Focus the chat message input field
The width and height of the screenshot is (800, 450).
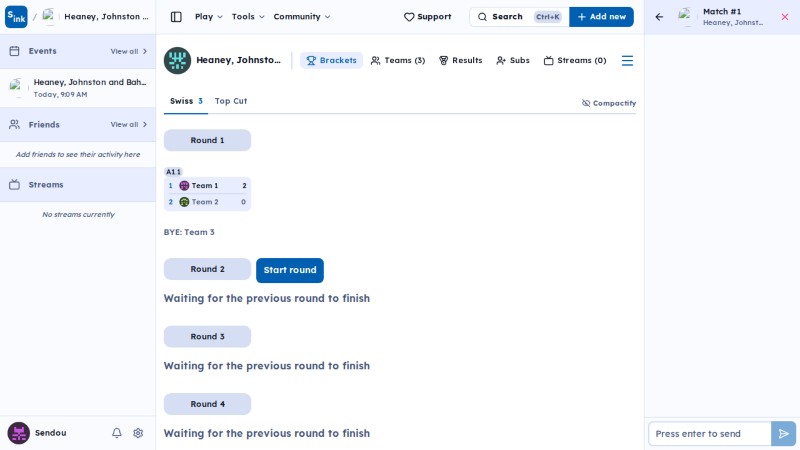click(710, 434)
